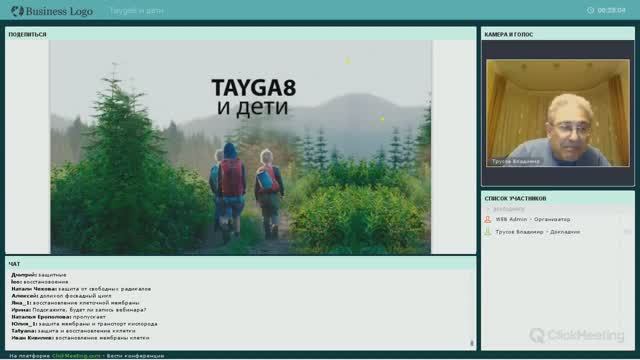Click Дмитрий's chat message 'защитные'
The height and width of the screenshot is (360, 640).
[x=39, y=275]
